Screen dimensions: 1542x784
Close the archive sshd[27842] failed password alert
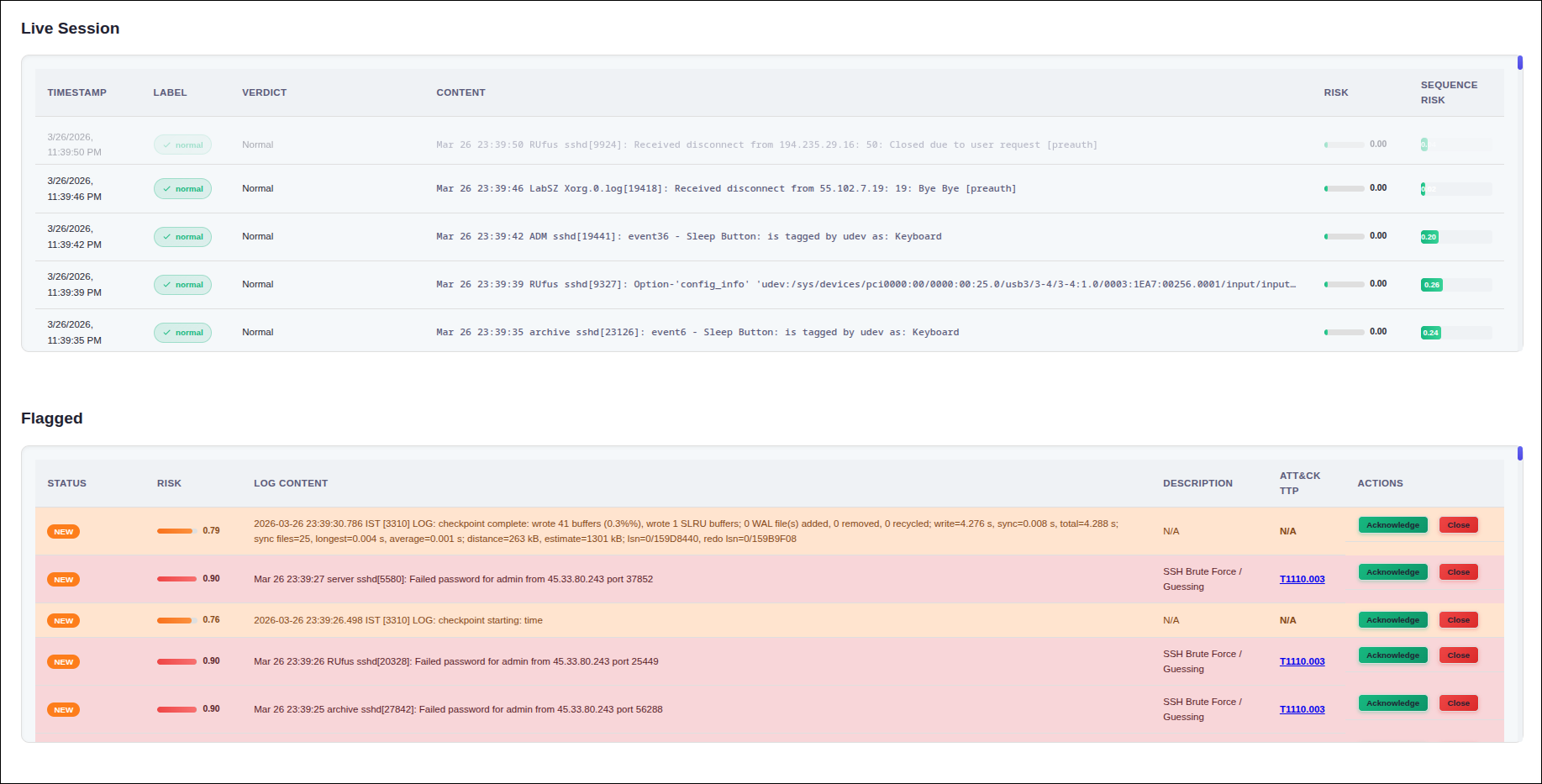(1458, 703)
